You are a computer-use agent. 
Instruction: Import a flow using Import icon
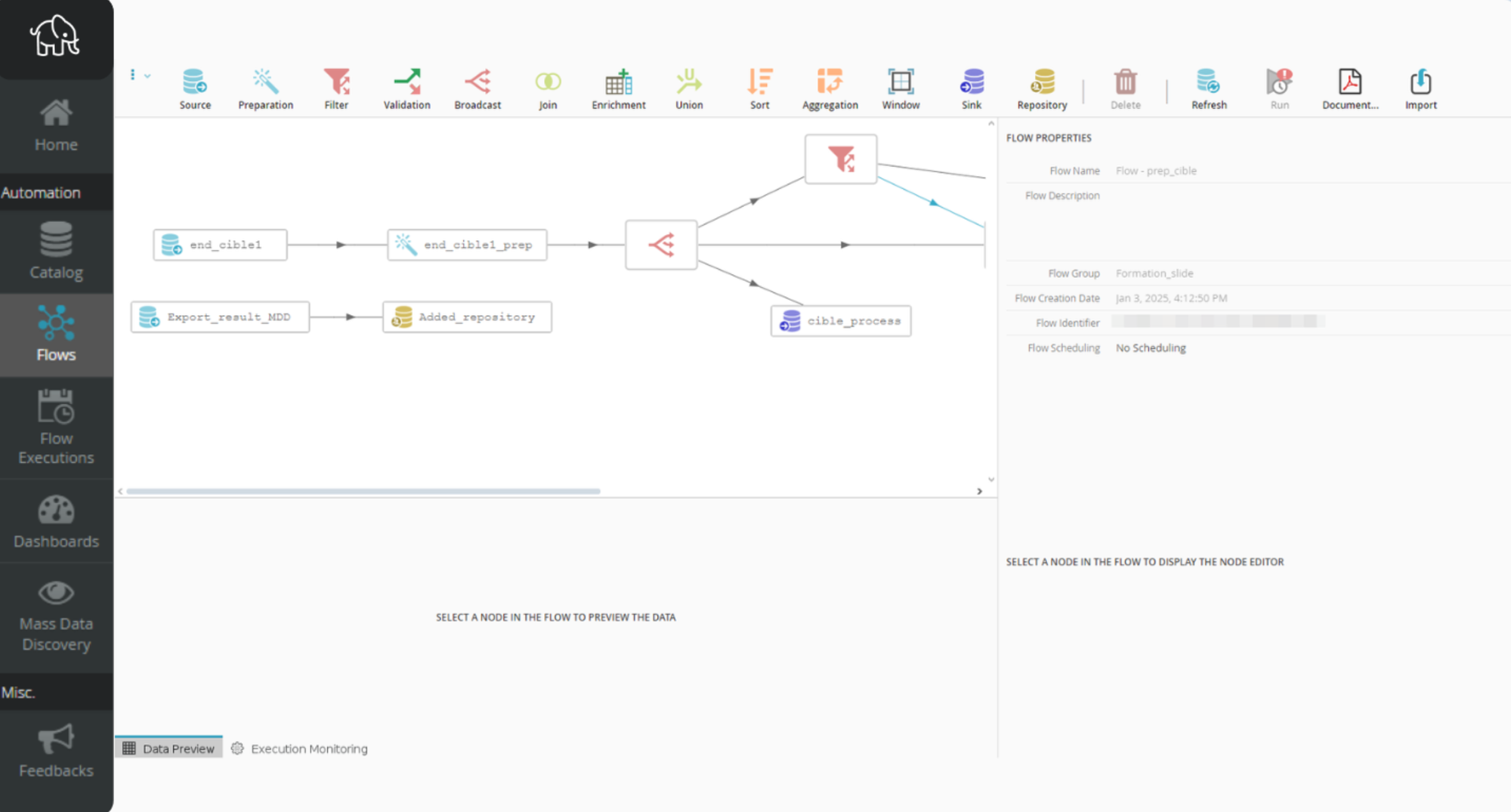tap(1420, 88)
